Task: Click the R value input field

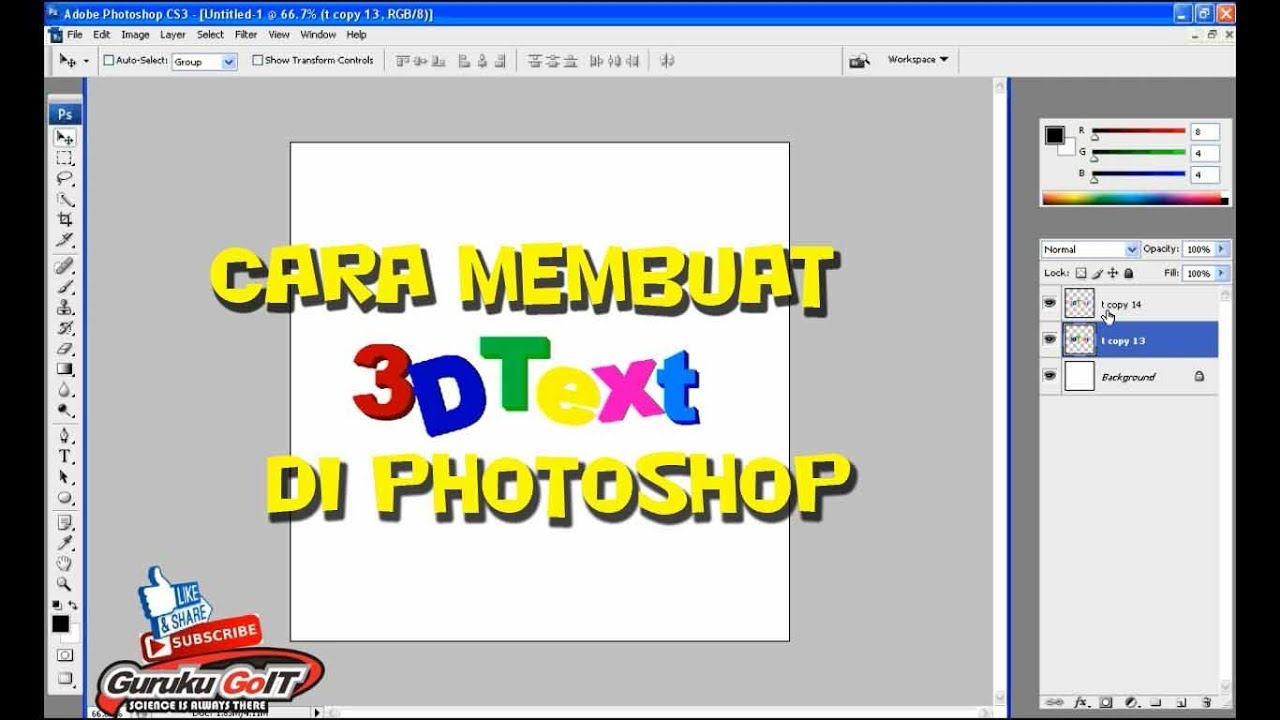Action: [x=1204, y=131]
